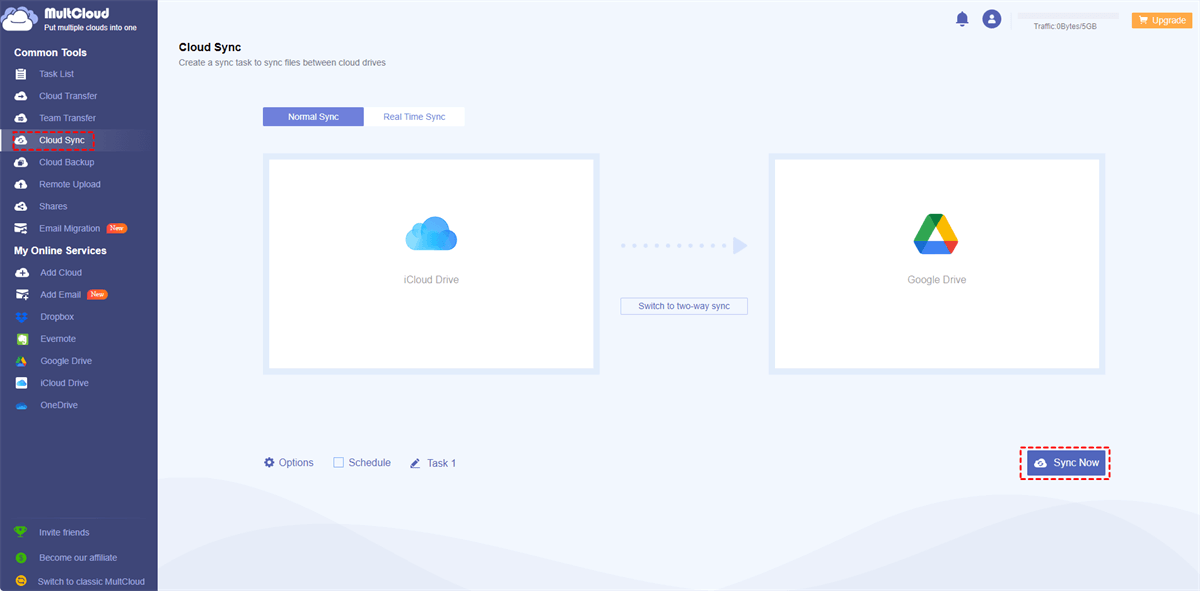This screenshot has width=1200, height=591.
Task: Select Evernote under My Online Services
Action: (x=58, y=339)
